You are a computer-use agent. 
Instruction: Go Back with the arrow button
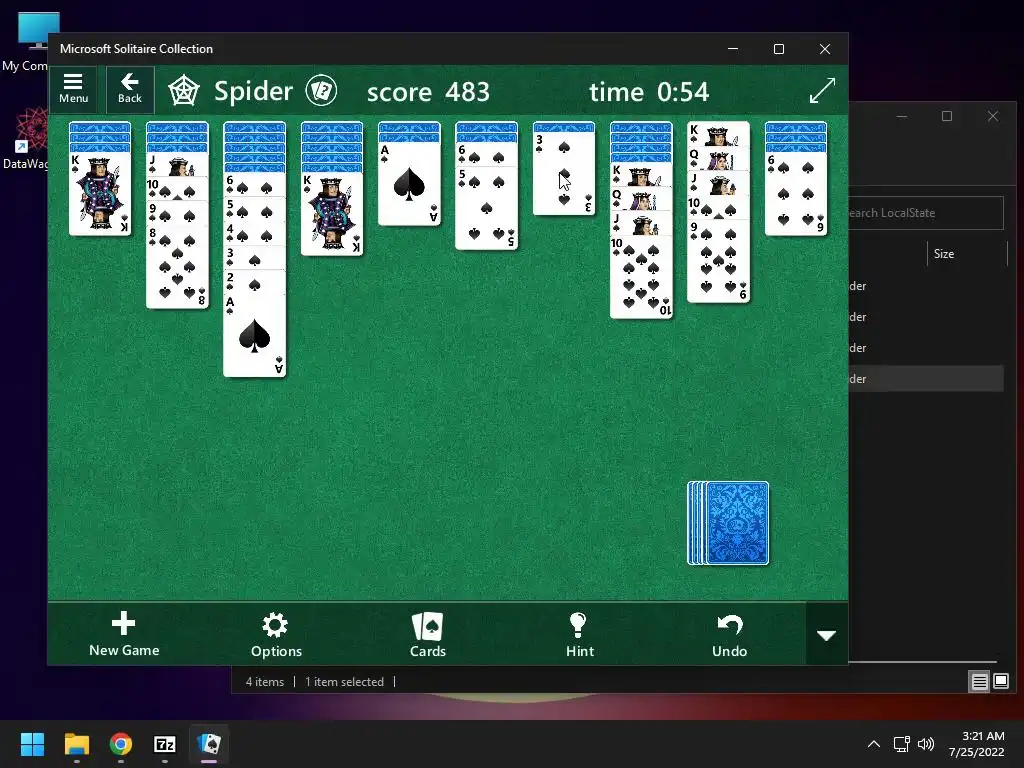point(130,89)
